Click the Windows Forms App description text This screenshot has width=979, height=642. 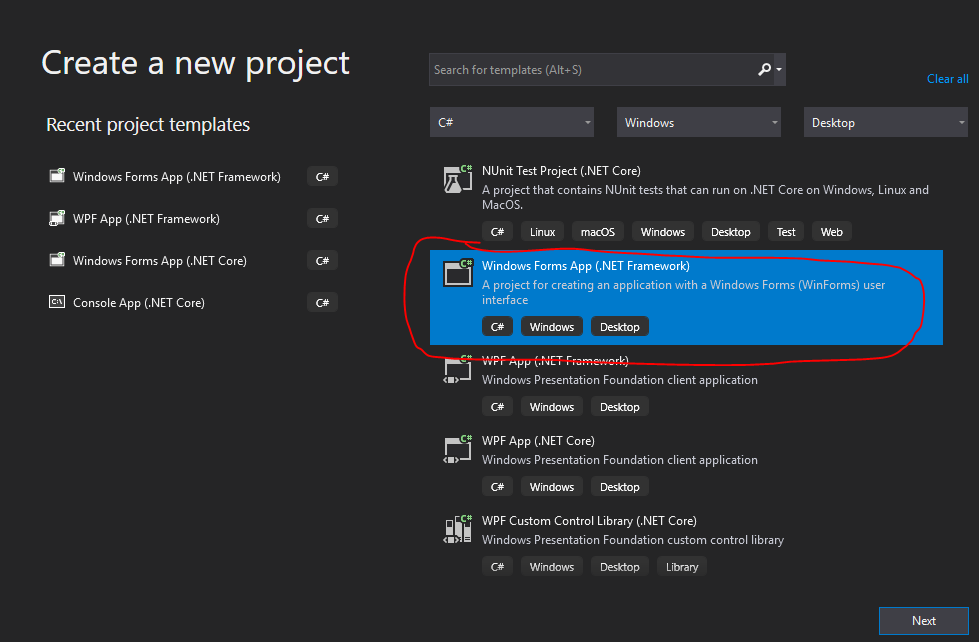coord(683,292)
